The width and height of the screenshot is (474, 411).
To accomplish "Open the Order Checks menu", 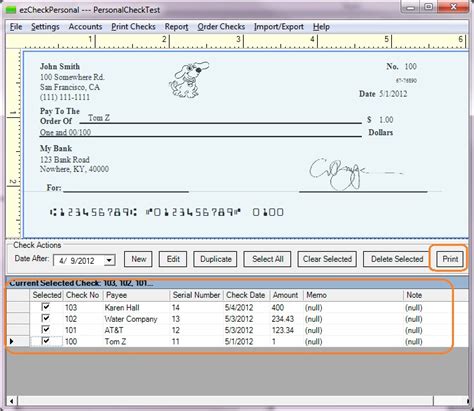I will point(221,27).
